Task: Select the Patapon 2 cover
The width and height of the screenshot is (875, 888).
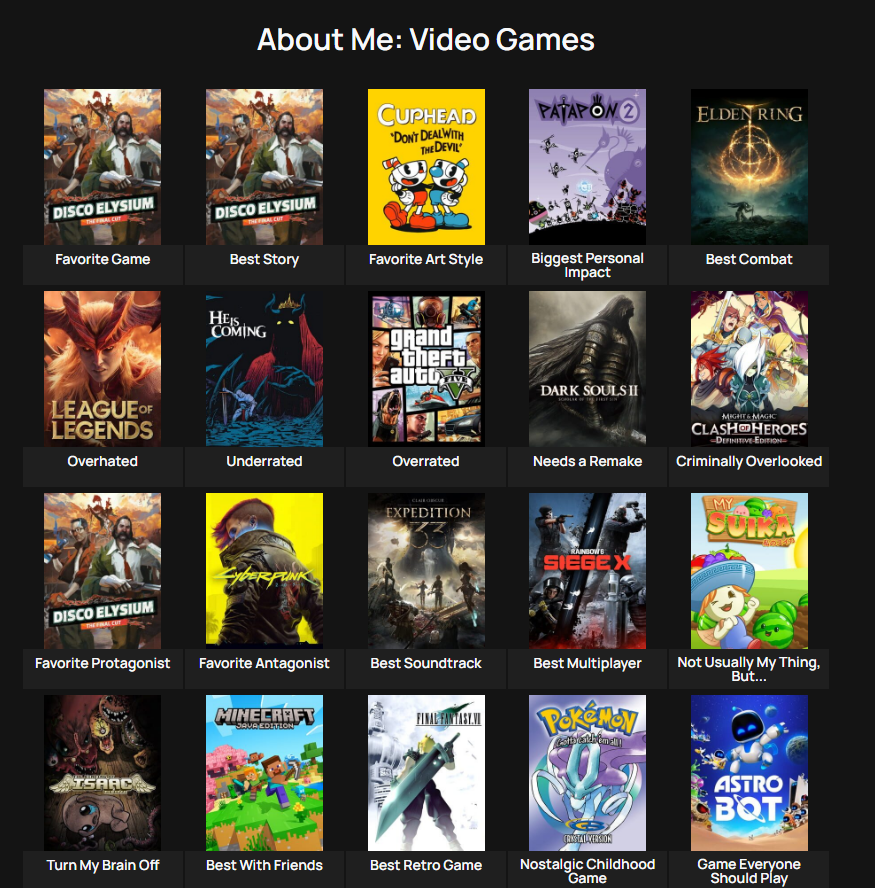Action: point(587,166)
